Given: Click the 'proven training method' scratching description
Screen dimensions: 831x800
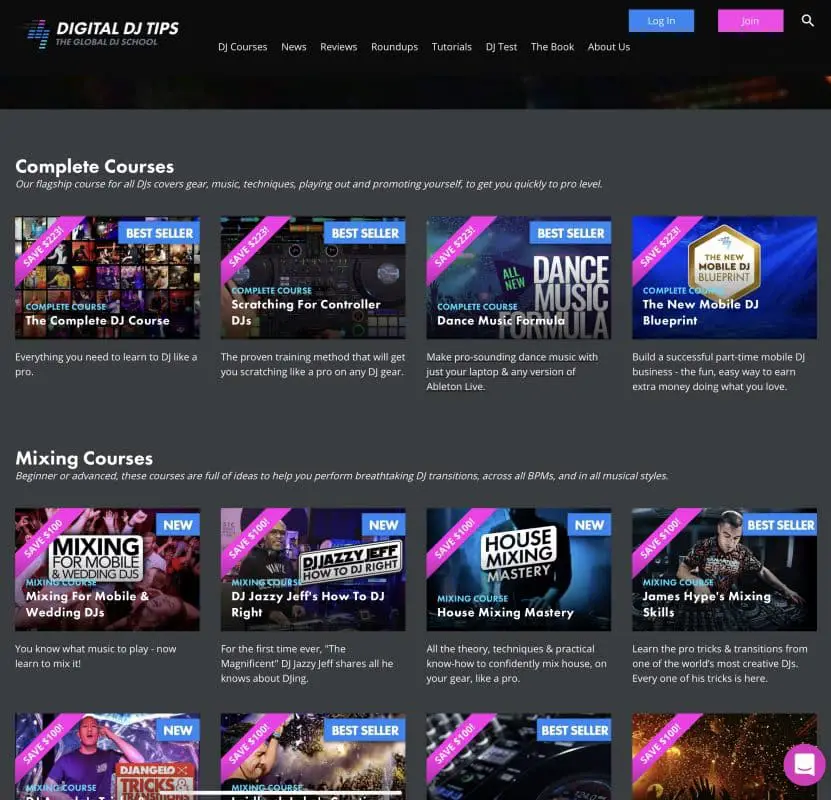Looking at the screenshot, I should pos(313,364).
